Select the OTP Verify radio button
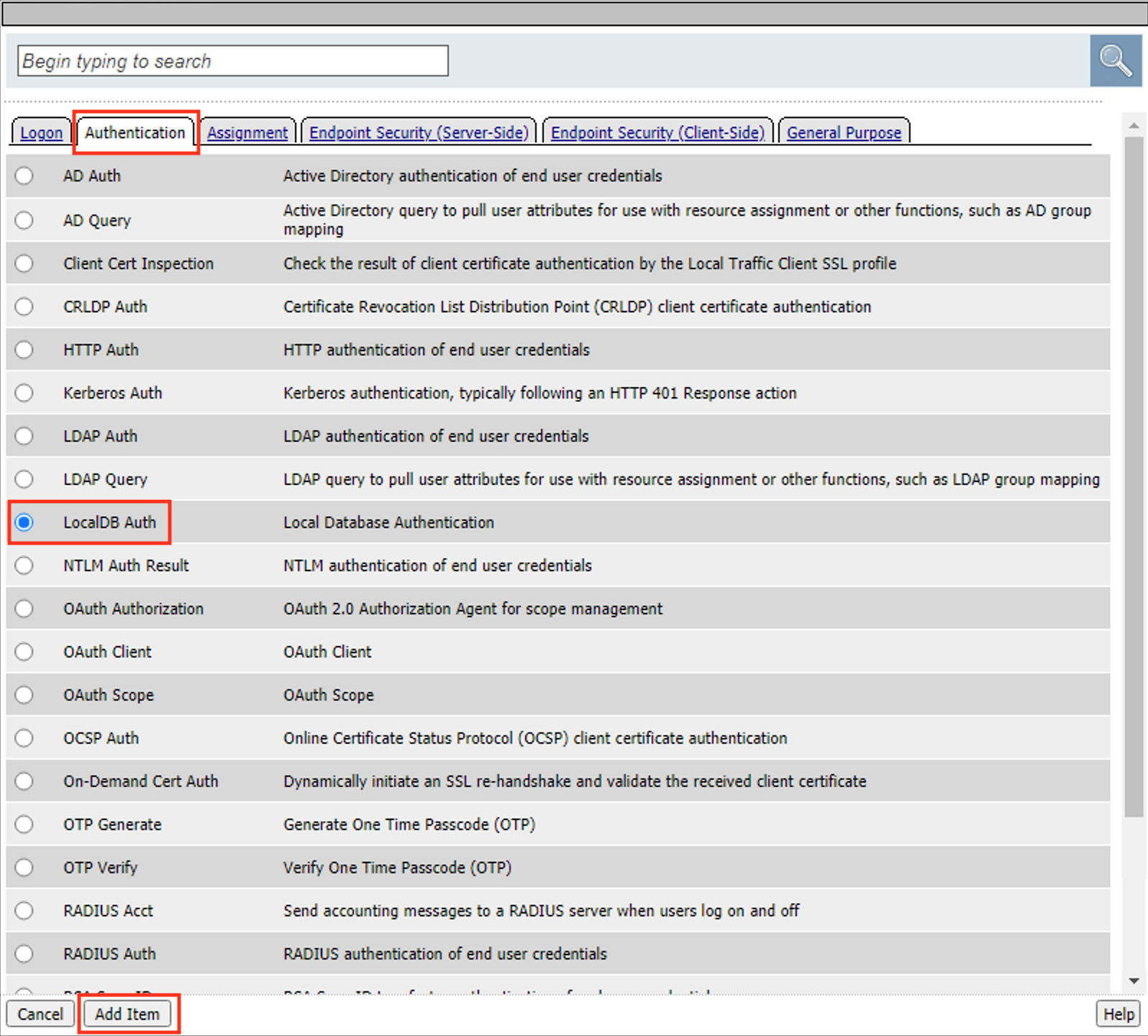The width and height of the screenshot is (1148, 1036). click(24, 868)
